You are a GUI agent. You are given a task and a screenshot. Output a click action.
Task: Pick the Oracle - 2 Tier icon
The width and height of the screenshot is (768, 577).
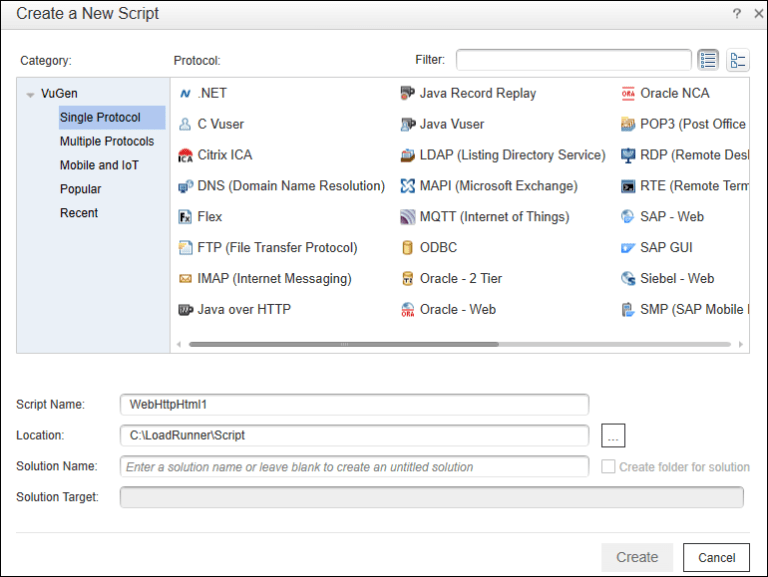point(408,279)
